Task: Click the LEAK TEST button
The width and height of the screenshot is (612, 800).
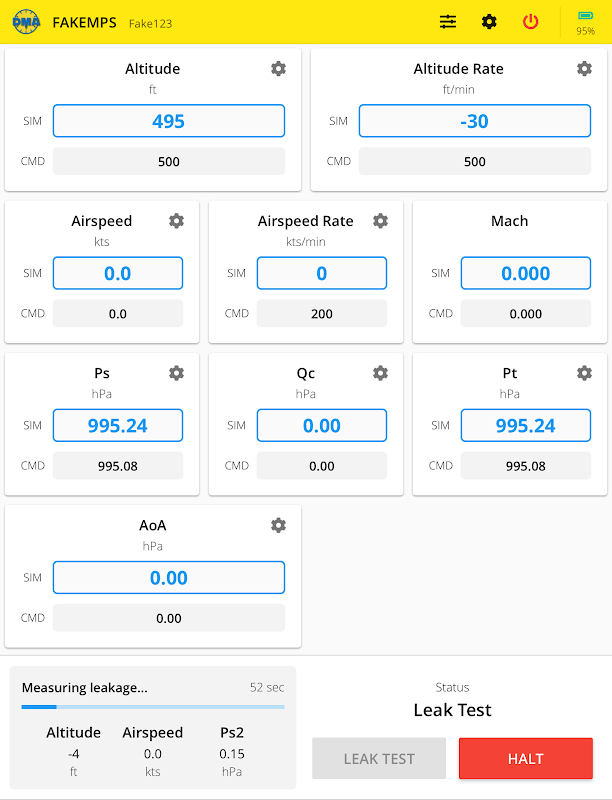Action: 379,758
